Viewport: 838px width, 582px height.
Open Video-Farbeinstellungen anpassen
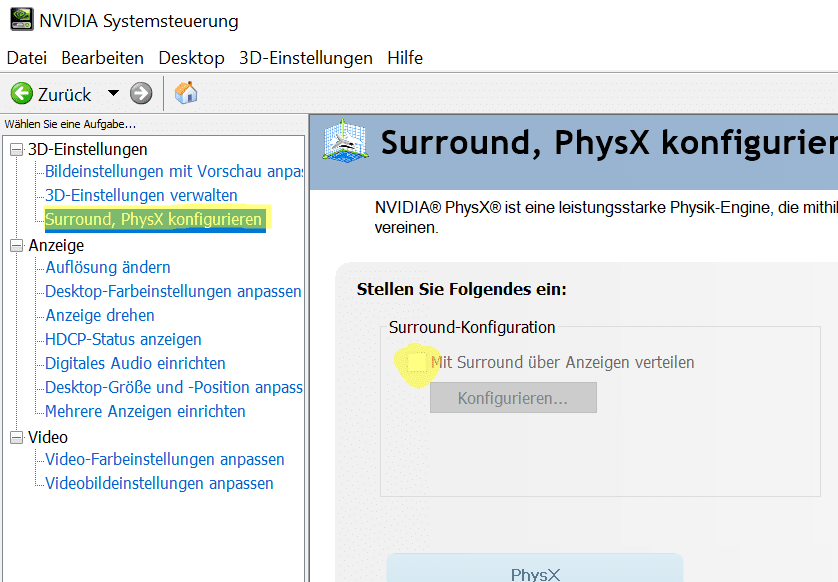[x=165, y=460]
